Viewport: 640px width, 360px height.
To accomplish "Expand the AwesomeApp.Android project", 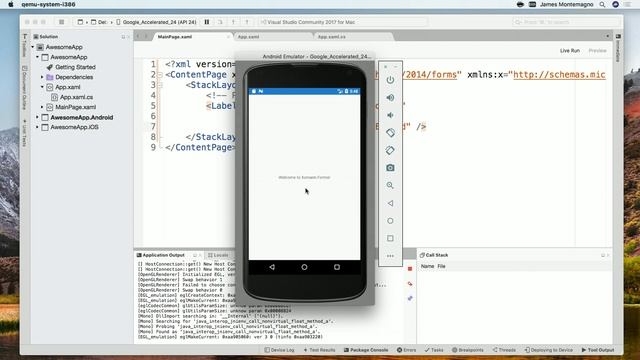I will 38,117.
